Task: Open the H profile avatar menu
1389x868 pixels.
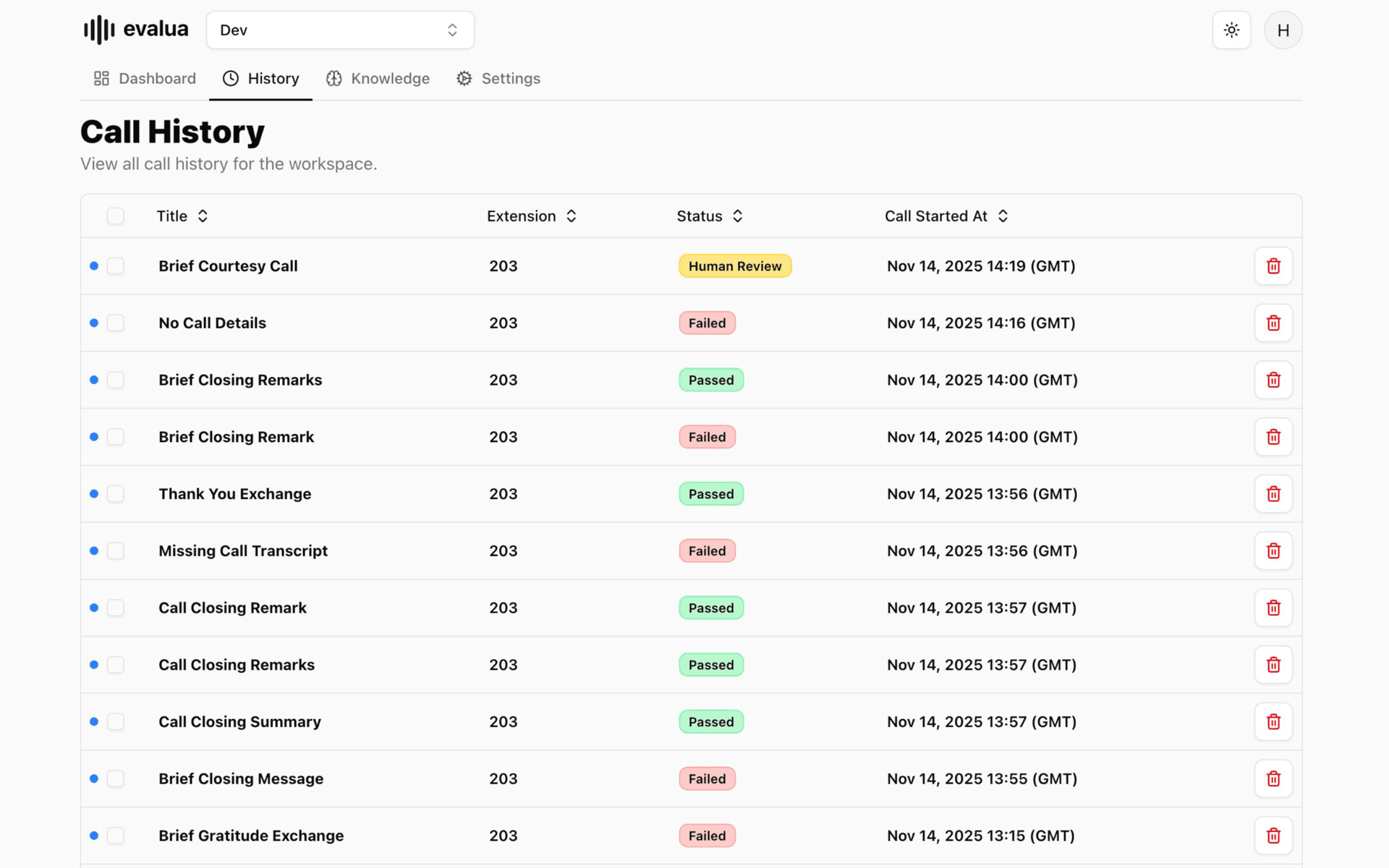Action: point(1283,30)
